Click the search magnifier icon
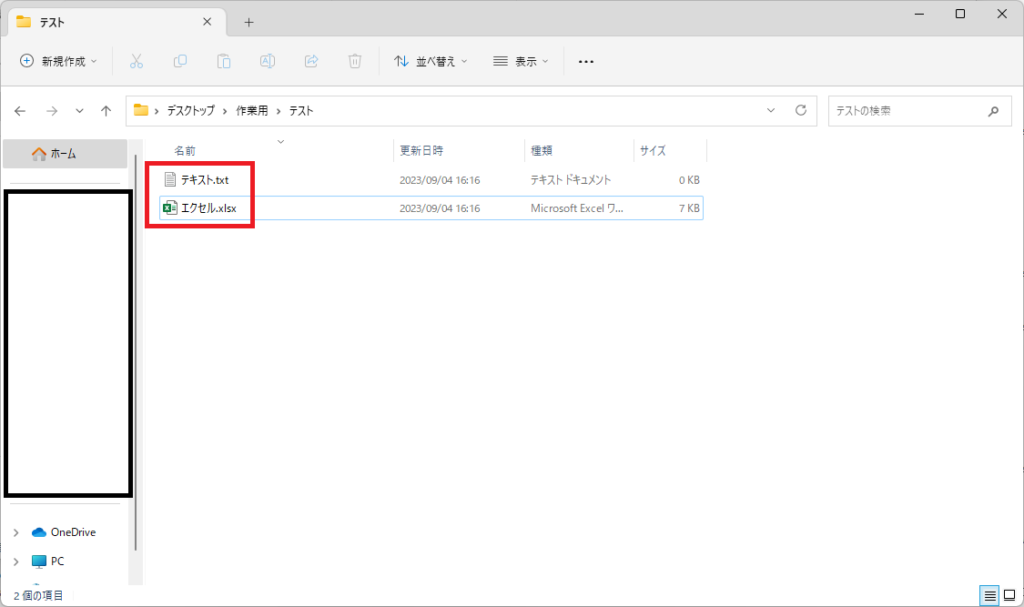The image size is (1024, 607). tap(993, 111)
